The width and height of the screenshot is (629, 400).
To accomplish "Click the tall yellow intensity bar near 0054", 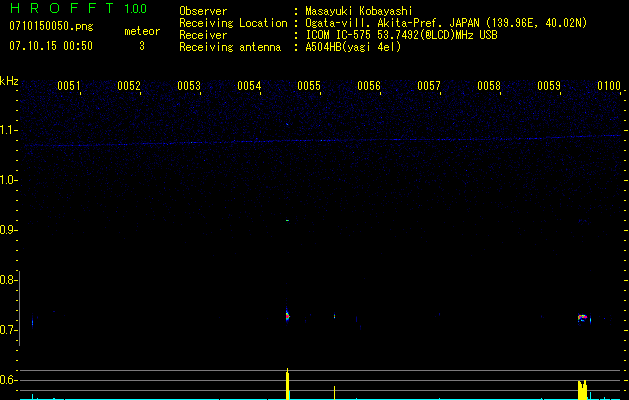I will (287, 384).
